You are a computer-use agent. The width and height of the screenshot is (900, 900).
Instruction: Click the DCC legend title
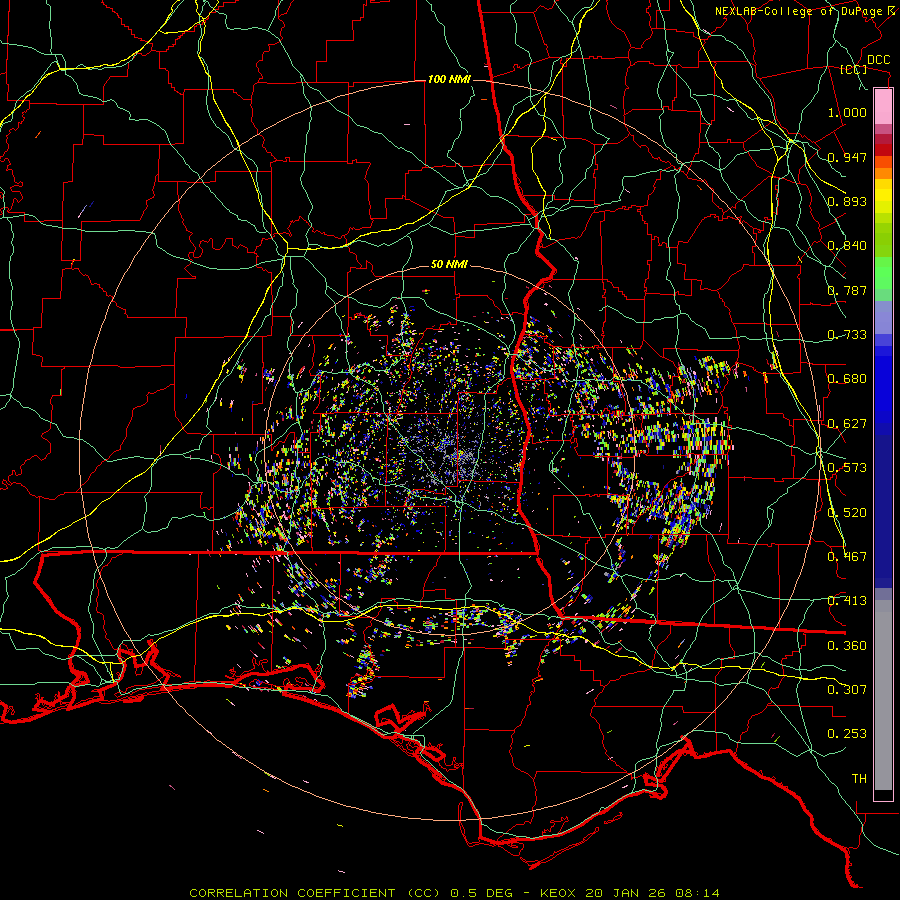coord(878,59)
